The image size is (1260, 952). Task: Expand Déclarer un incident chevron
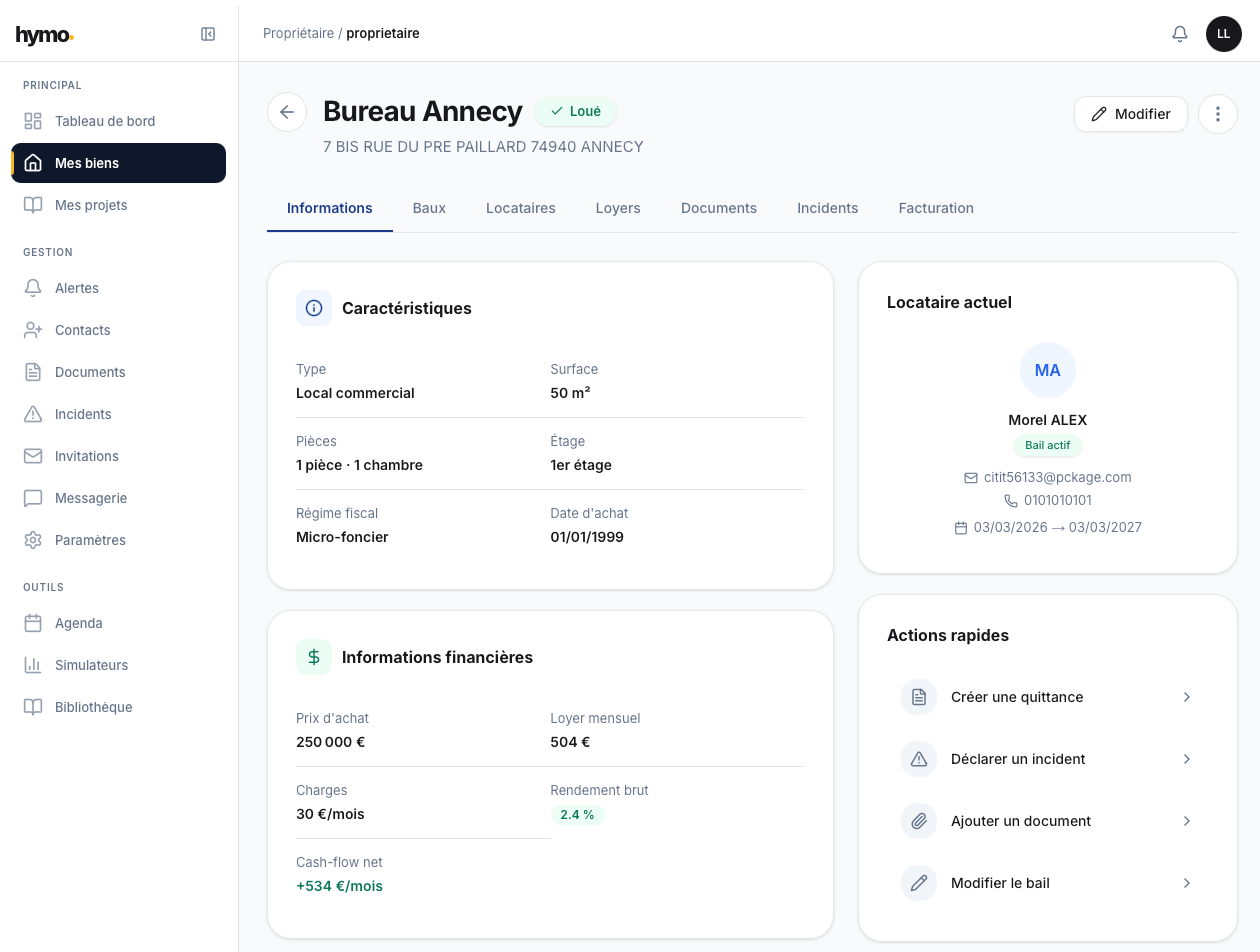[1186, 759]
